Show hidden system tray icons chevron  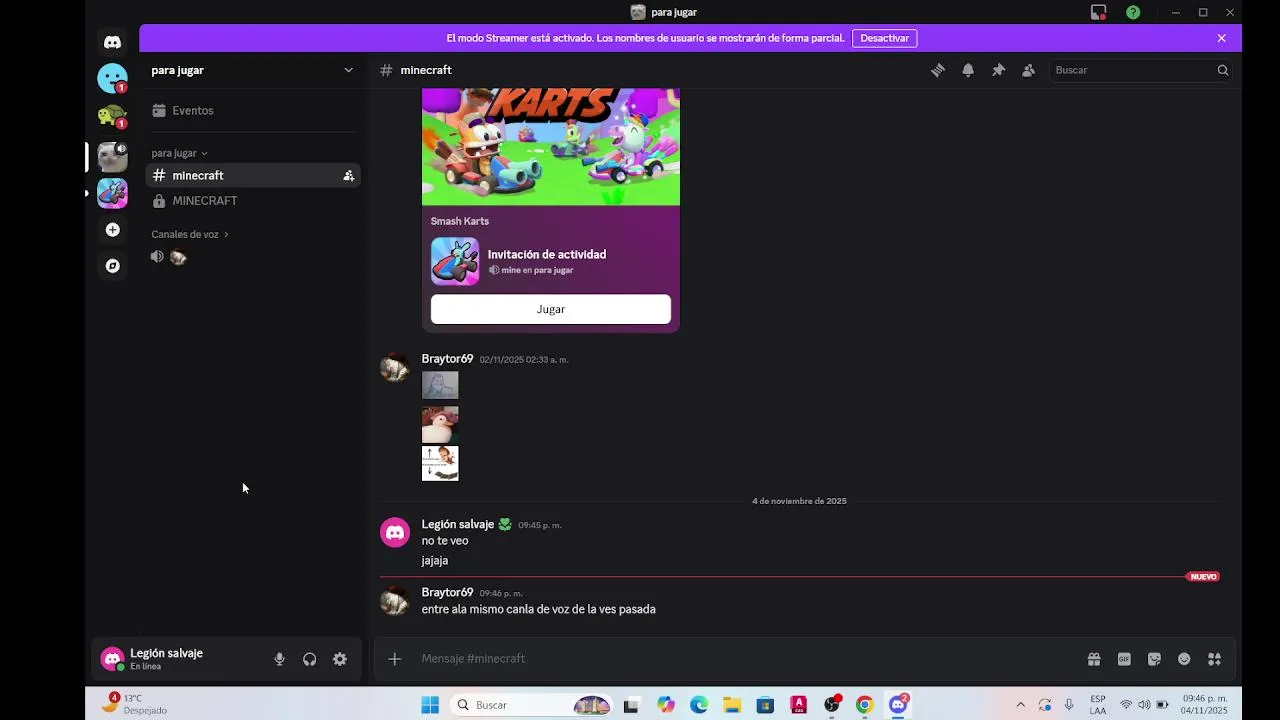tap(1020, 705)
